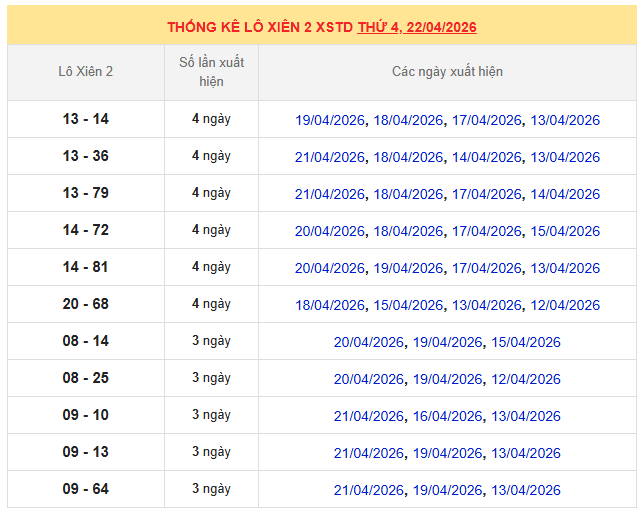Open 16/04/2026 in the 09 - 10 row
640x517 pixels.
447,416
